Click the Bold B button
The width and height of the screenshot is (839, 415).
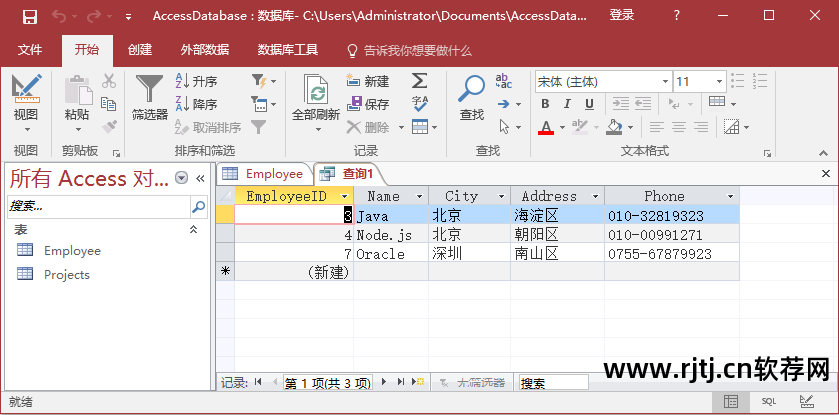[x=545, y=104]
